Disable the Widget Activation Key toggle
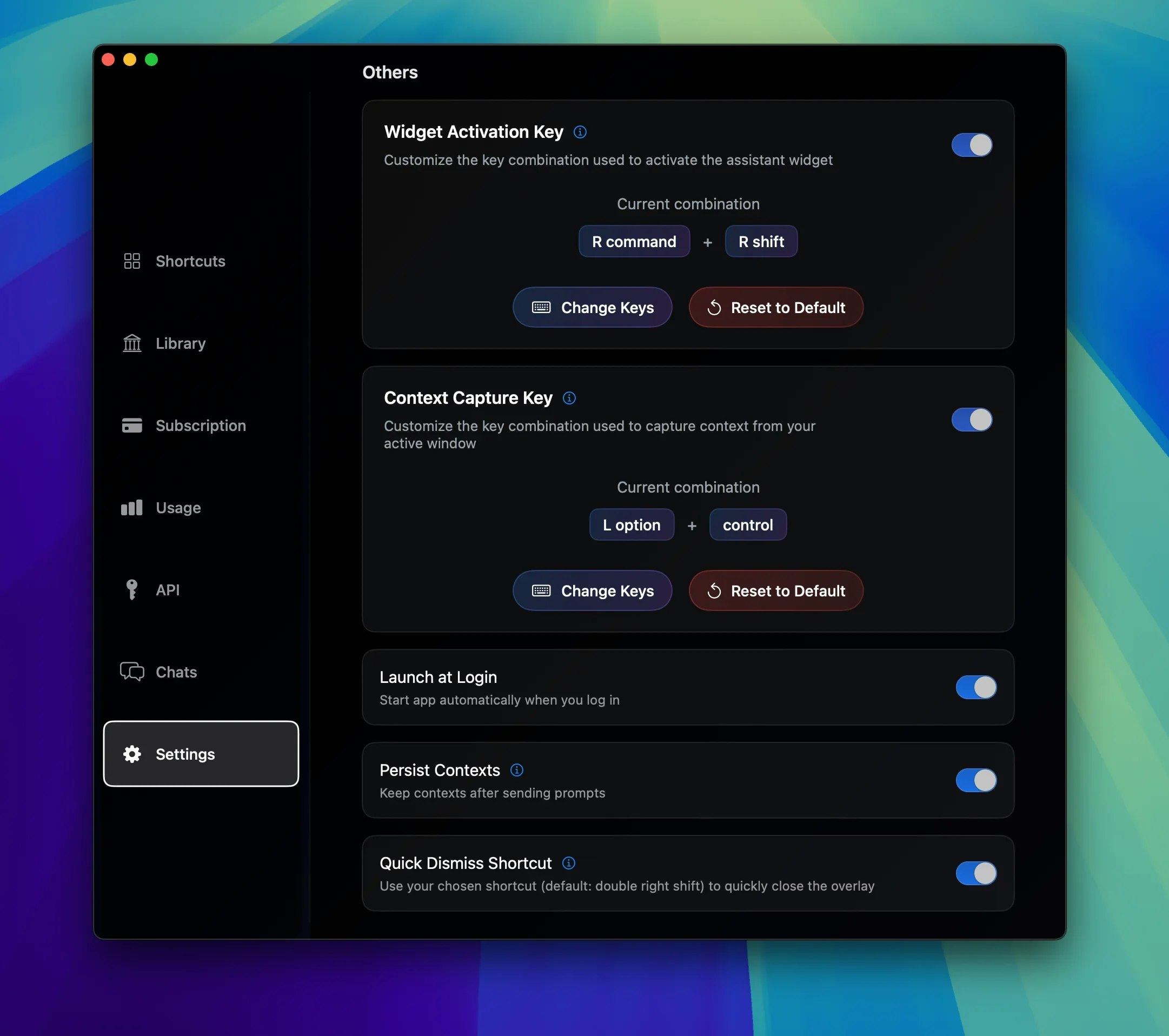The height and width of the screenshot is (1036, 1169). pos(972,145)
